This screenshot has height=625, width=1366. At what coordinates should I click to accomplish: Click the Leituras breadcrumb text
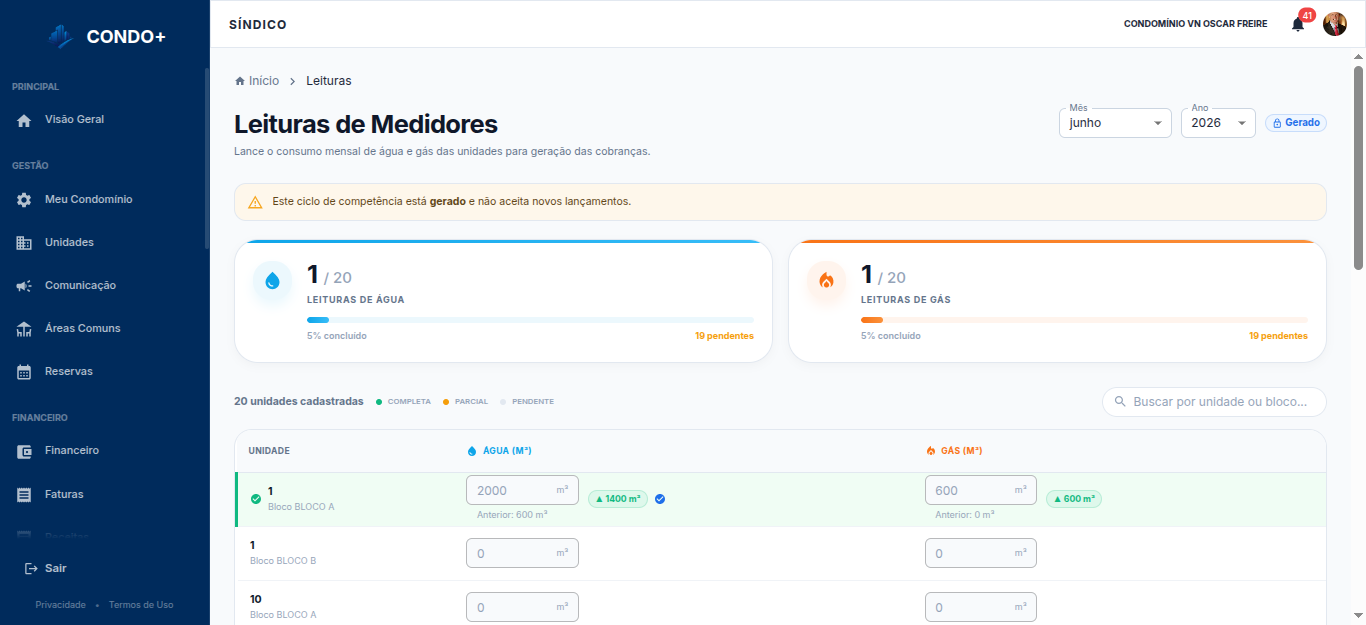[x=329, y=81]
